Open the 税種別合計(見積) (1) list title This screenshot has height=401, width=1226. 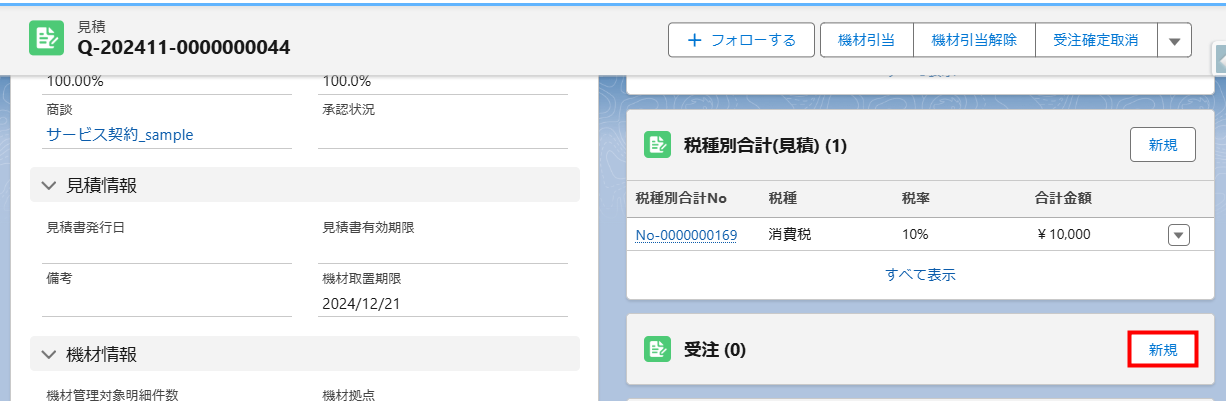click(765, 146)
